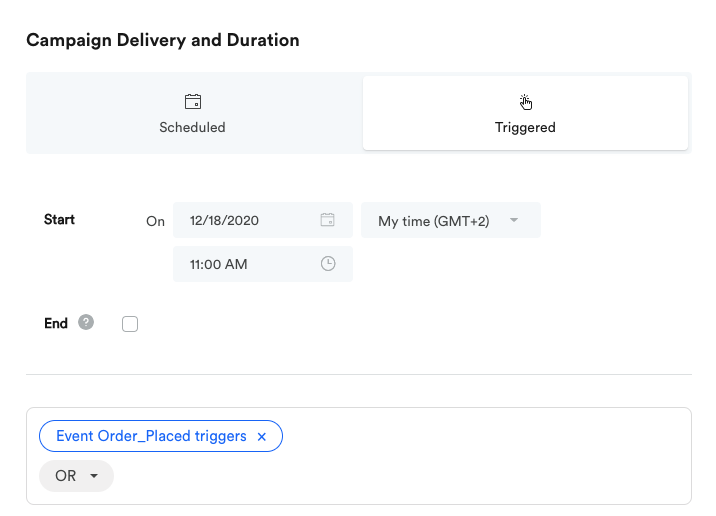Viewport: 716px width, 516px height.
Task: Click the 11:00 AM start time field
Action: [263, 264]
